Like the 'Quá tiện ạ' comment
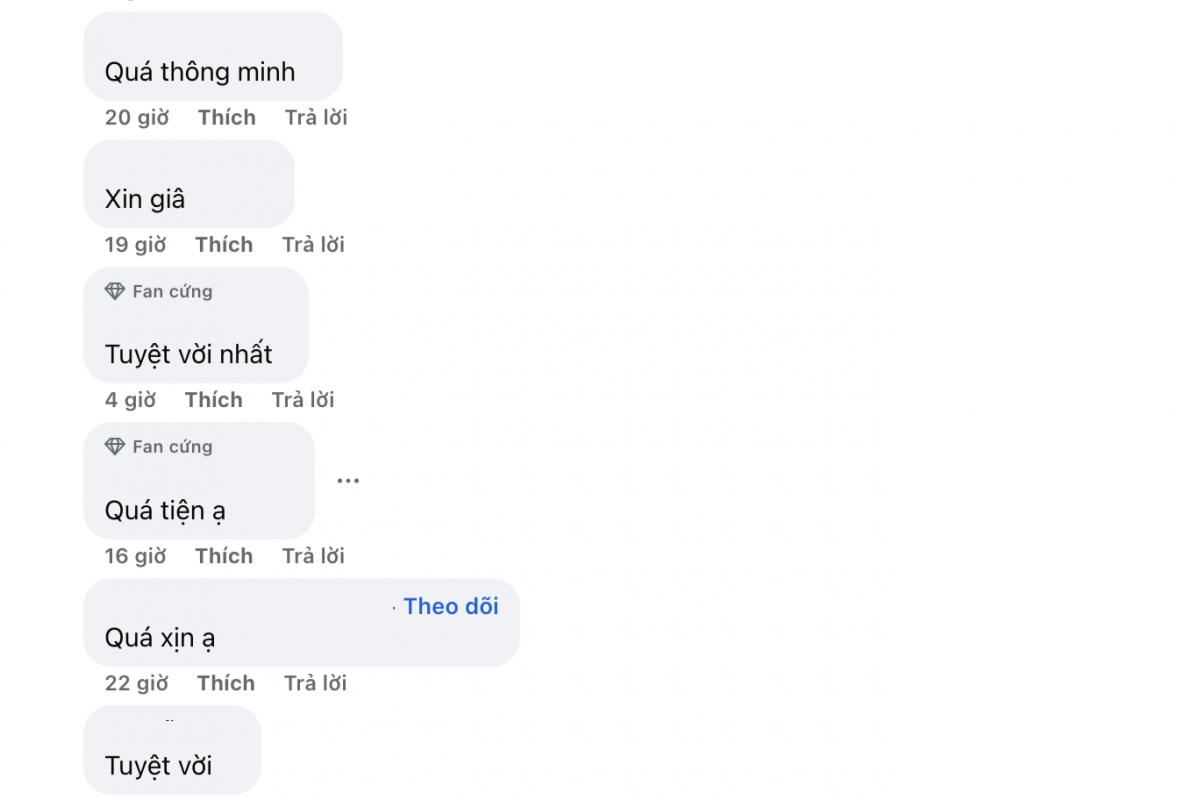 [224, 556]
